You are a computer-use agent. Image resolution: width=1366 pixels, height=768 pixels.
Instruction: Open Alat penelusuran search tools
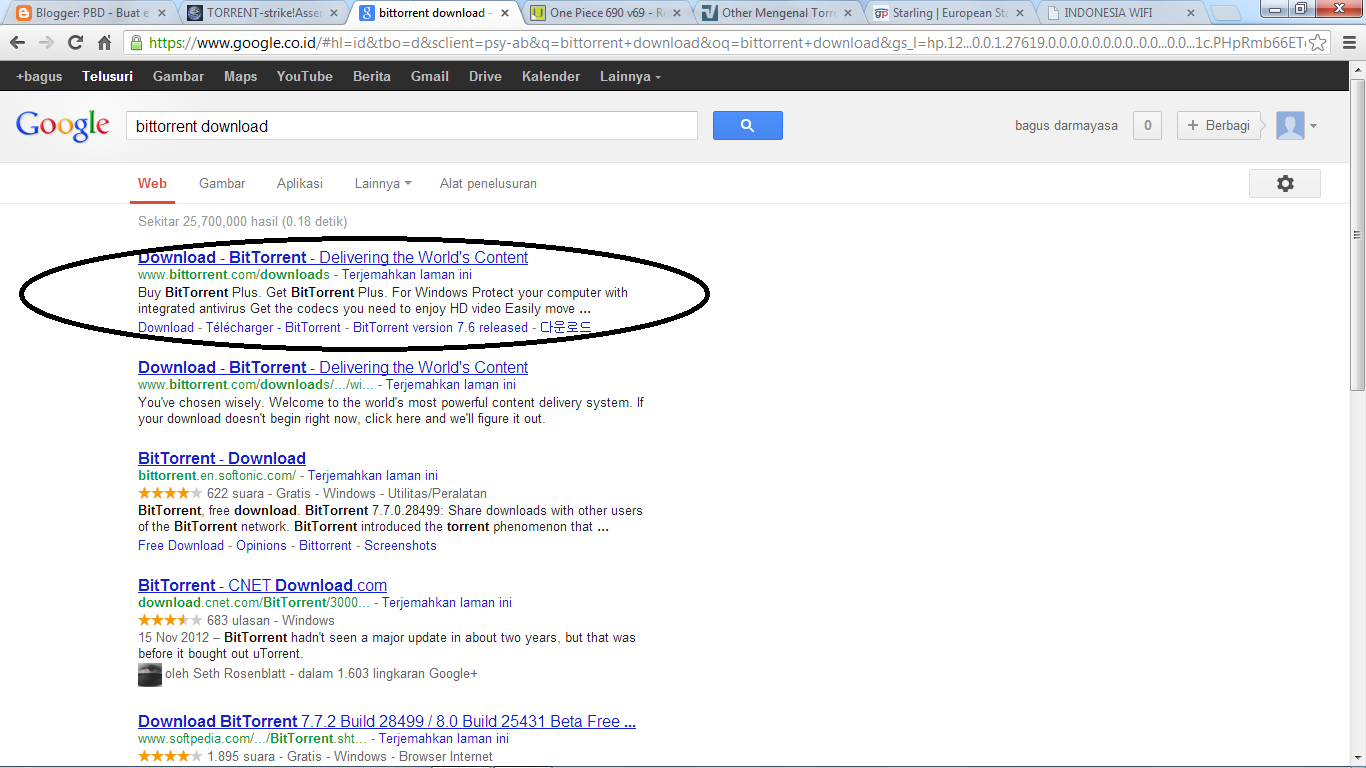[x=488, y=184]
